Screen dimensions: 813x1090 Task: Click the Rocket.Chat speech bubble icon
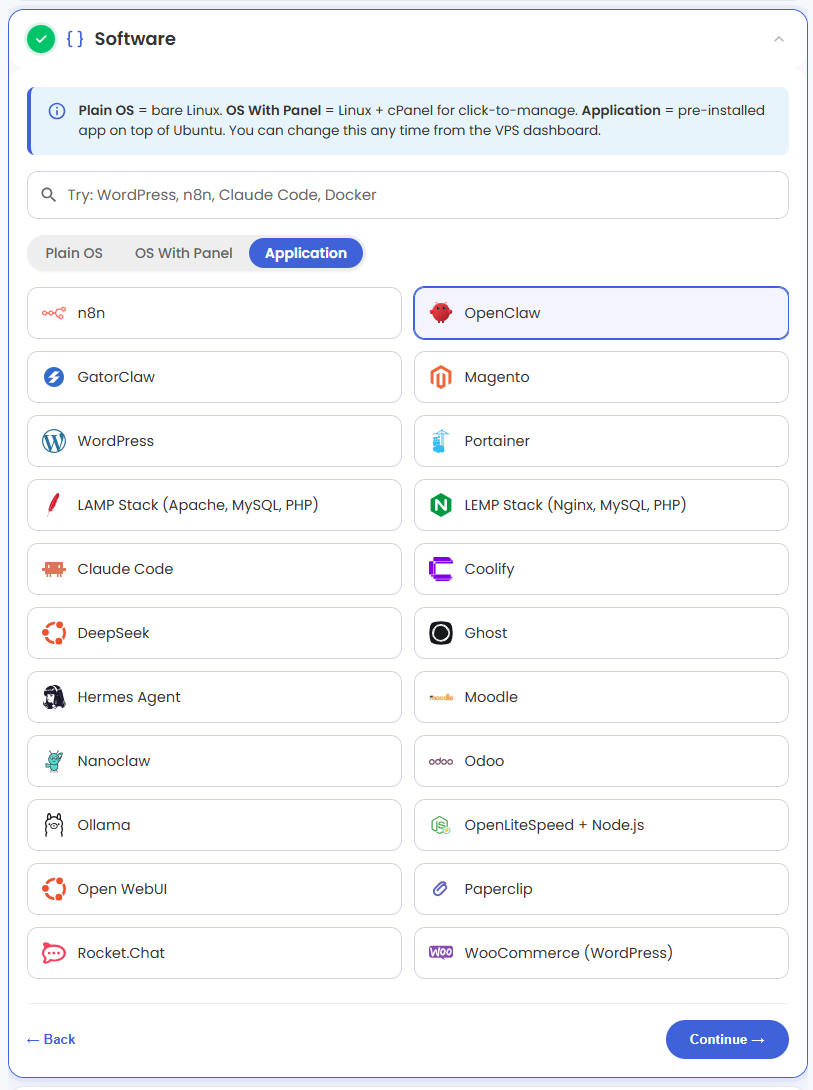click(54, 953)
